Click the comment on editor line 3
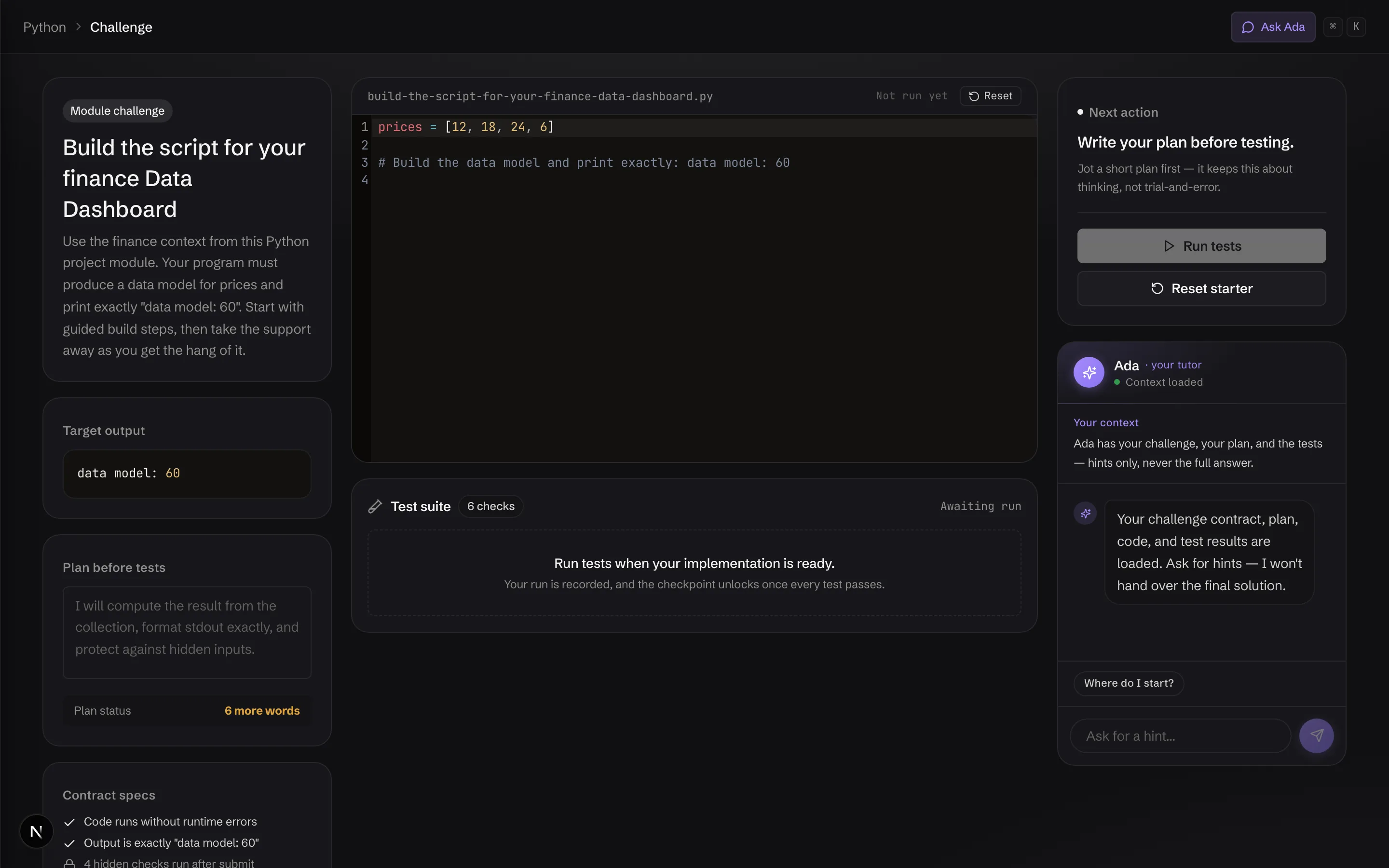The height and width of the screenshot is (868, 1389). pos(584,163)
